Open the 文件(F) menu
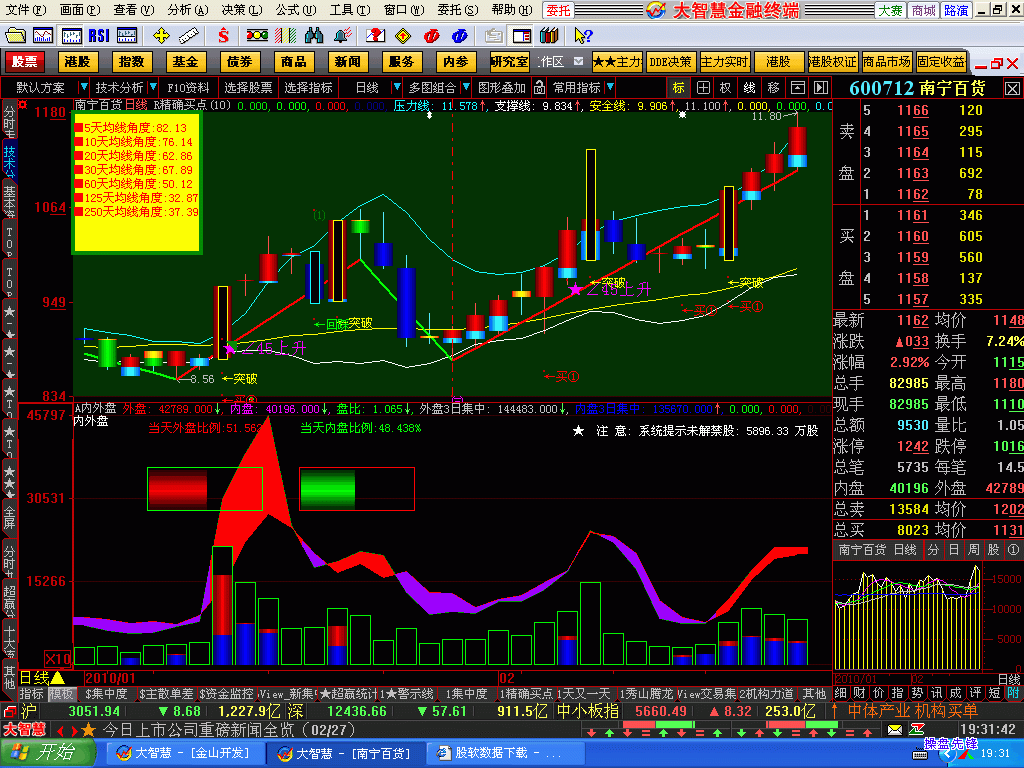1024x768 pixels. pyautogui.click(x=26, y=9)
